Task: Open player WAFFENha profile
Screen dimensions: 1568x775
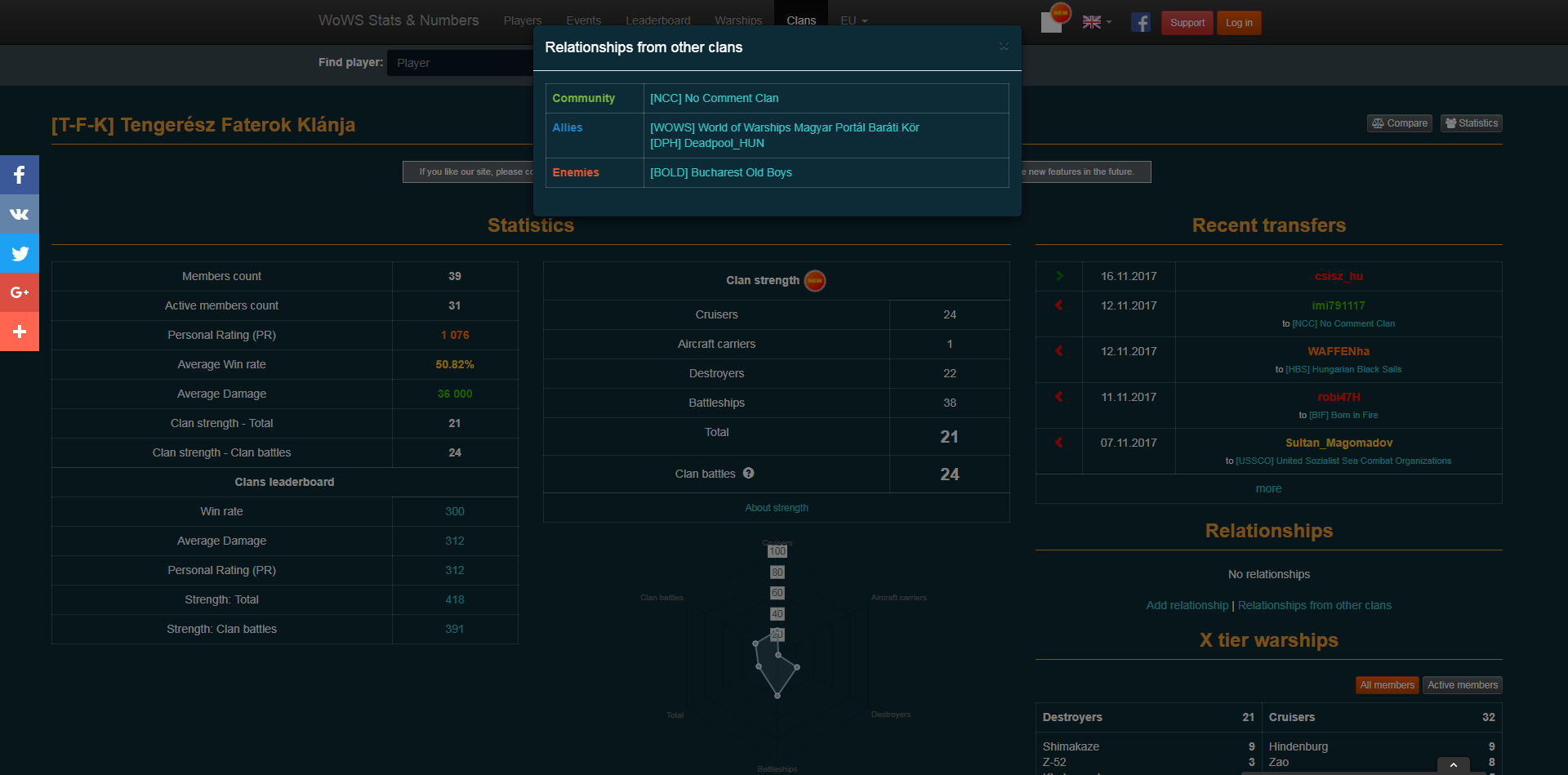Action: pyautogui.click(x=1339, y=351)
